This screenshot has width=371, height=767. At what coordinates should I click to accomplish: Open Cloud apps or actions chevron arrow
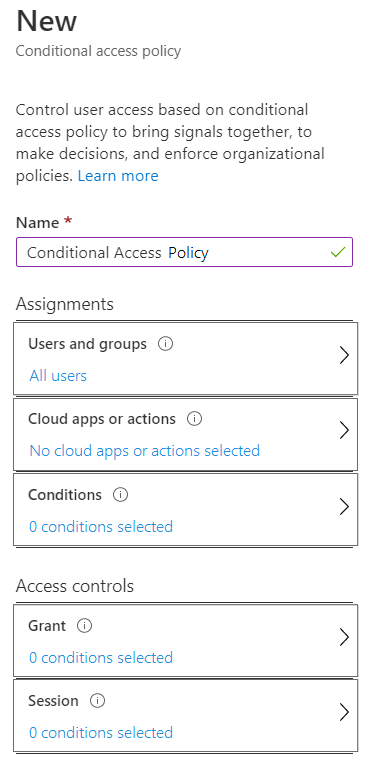pos(344,431)
